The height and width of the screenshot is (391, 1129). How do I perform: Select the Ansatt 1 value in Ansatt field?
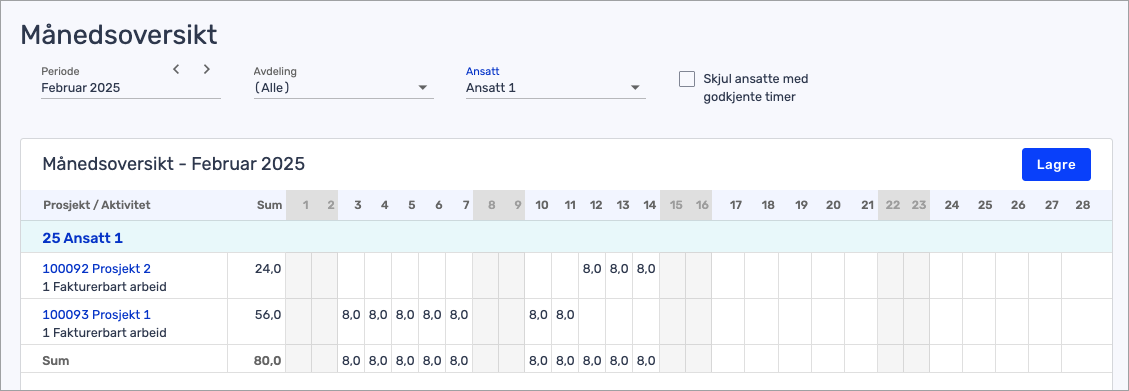click(x=491, y=88)
